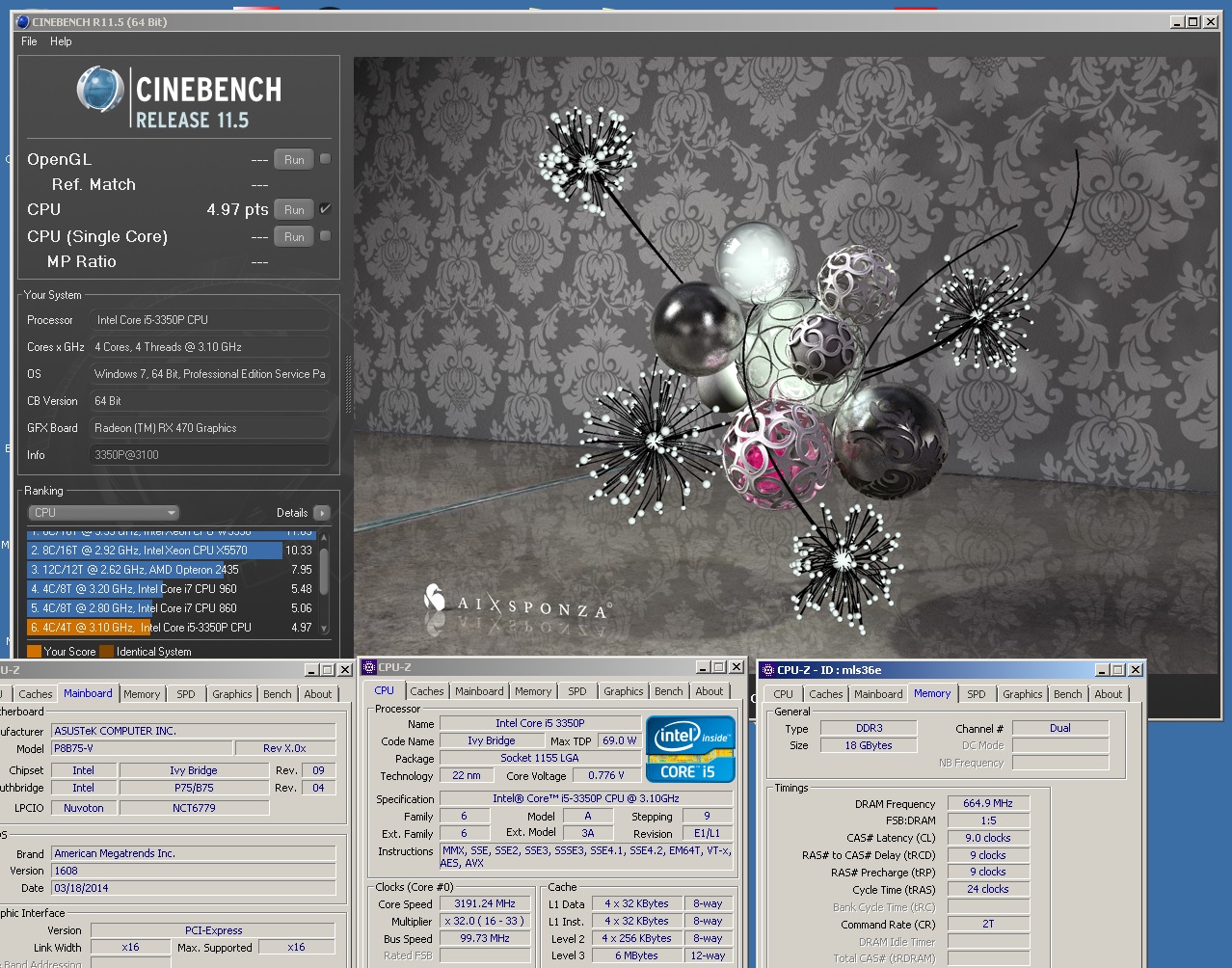Image resolution: width=1232 pixels, height=968 pixels.
Task: Click the P8B75-V model field
Action: point(142,748)
